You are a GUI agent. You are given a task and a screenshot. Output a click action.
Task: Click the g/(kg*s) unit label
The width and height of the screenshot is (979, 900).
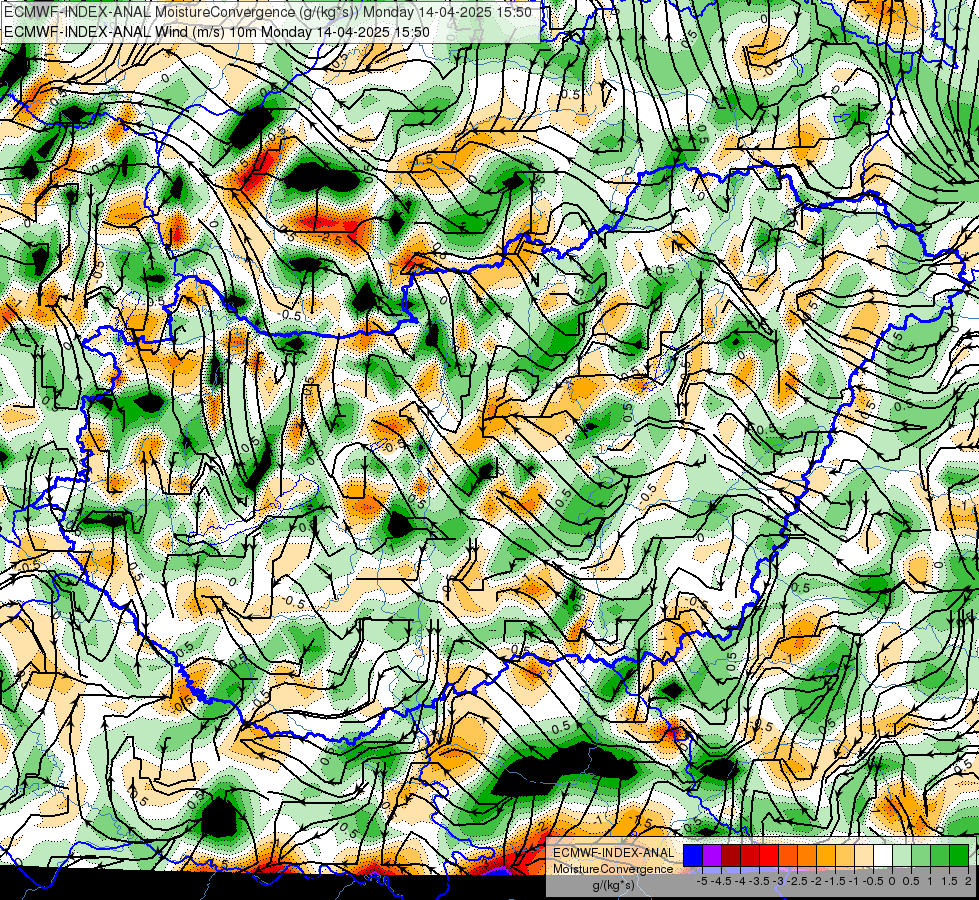tap(614, 886)
